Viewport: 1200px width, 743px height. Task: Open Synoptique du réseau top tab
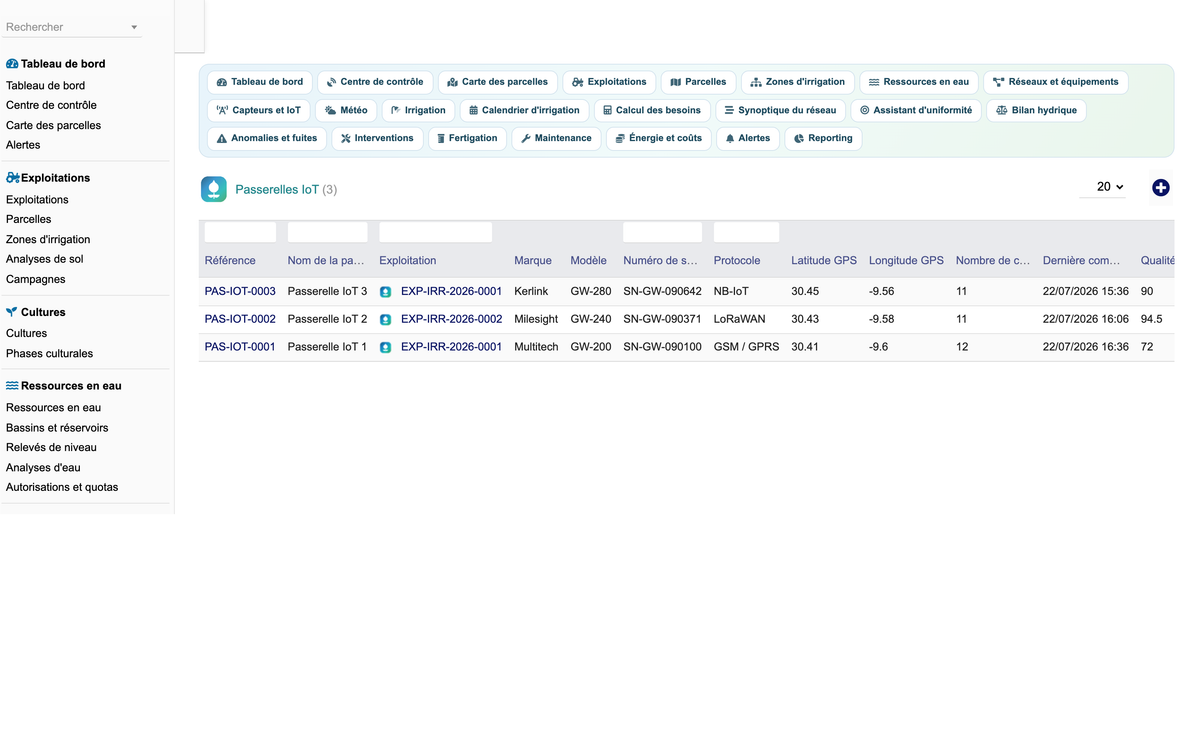coord(780,110)
